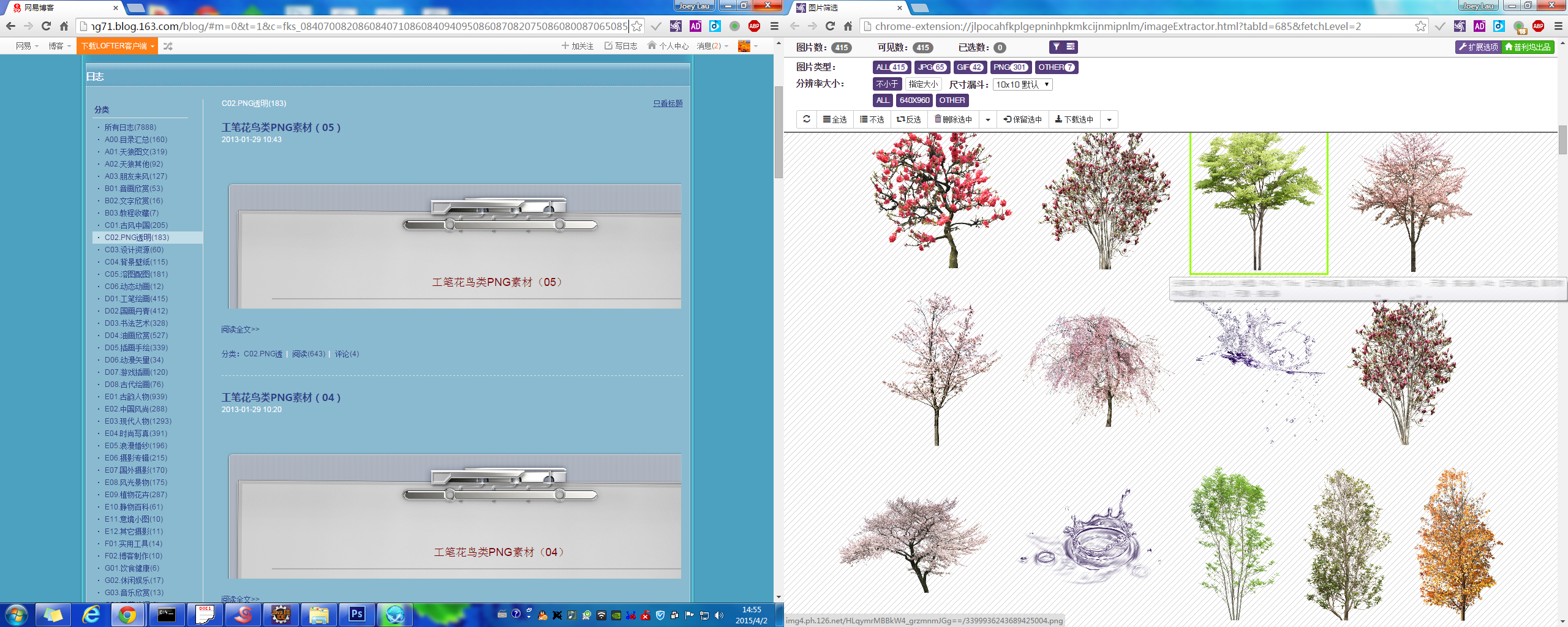
Task: Click the image extractor page vertical scrollbar
Action: click(x=1562, y=140)
